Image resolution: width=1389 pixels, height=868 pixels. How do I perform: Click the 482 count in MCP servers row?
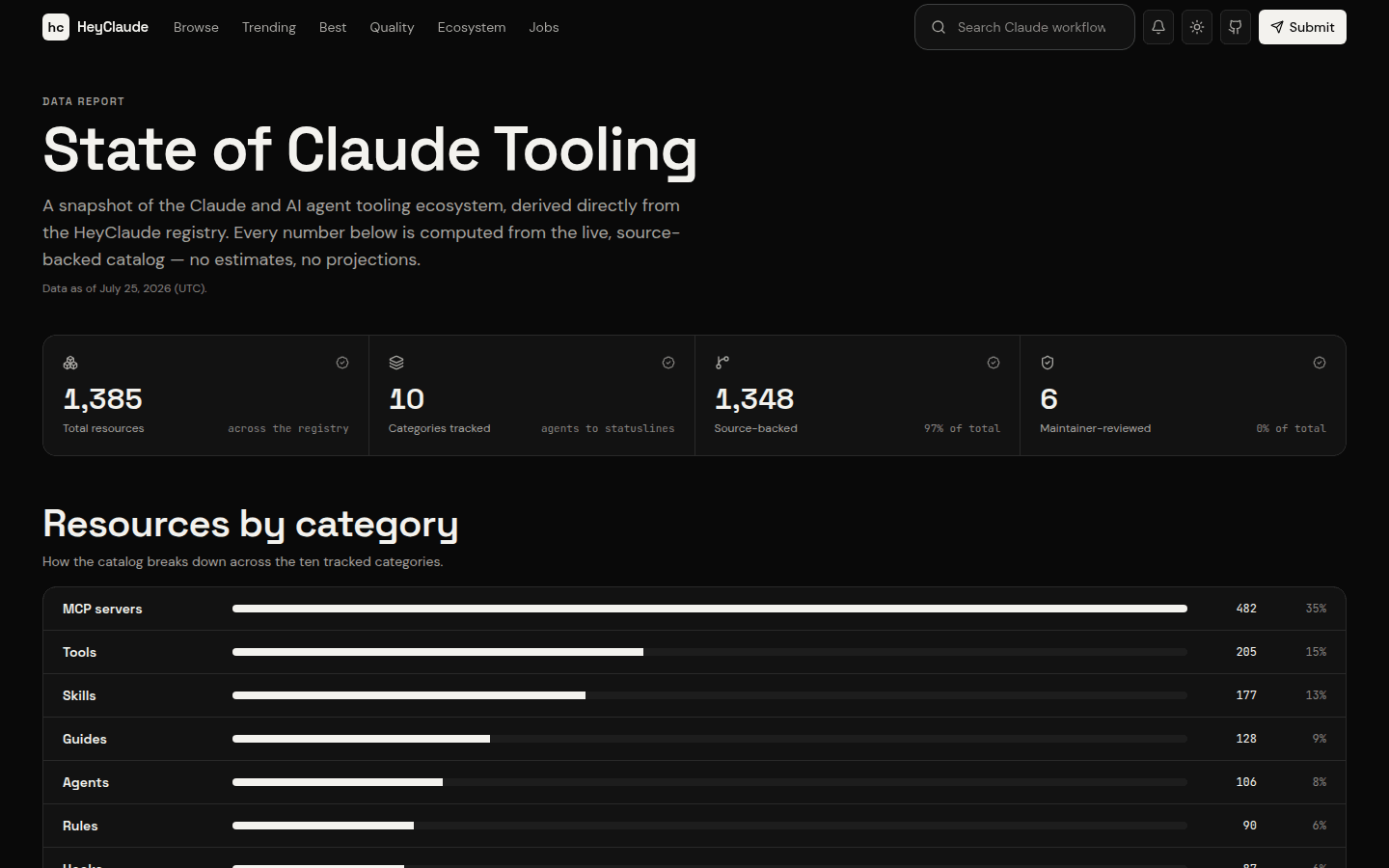coord(1246,609)
